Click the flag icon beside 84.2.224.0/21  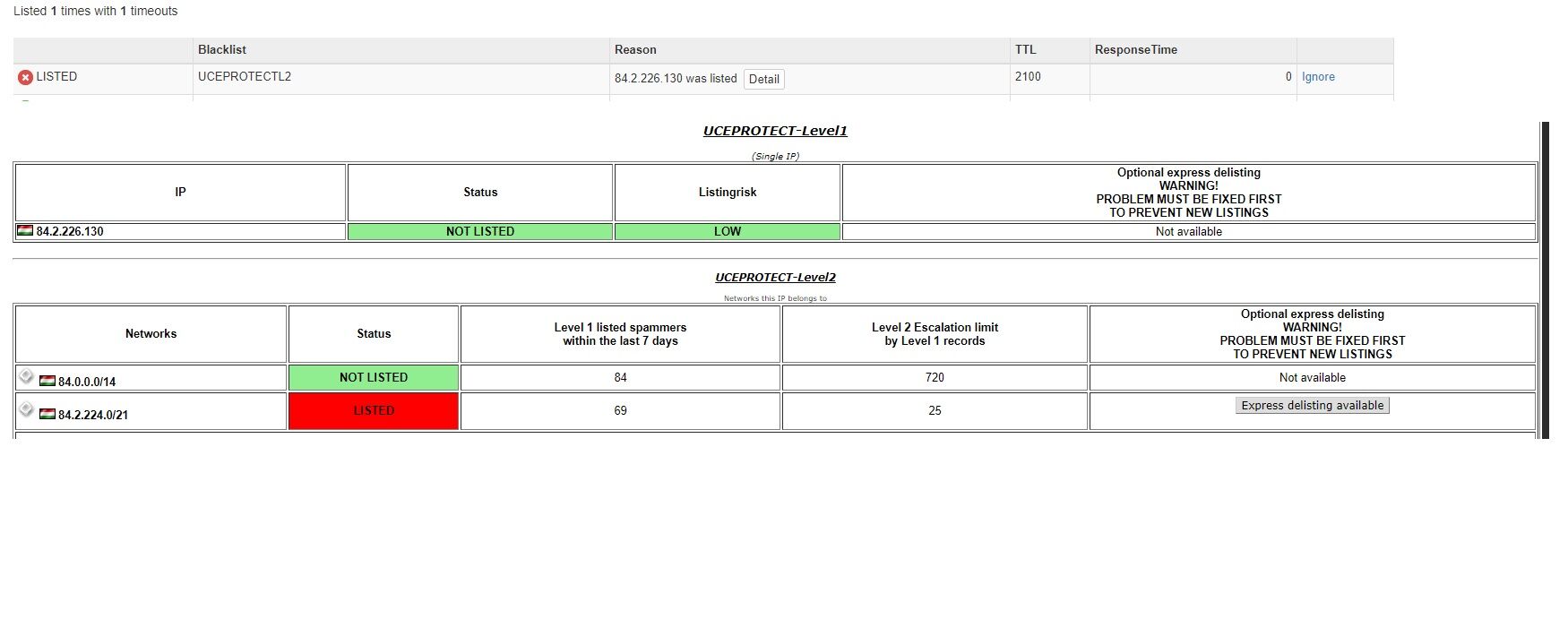click(x=47, y=414)
